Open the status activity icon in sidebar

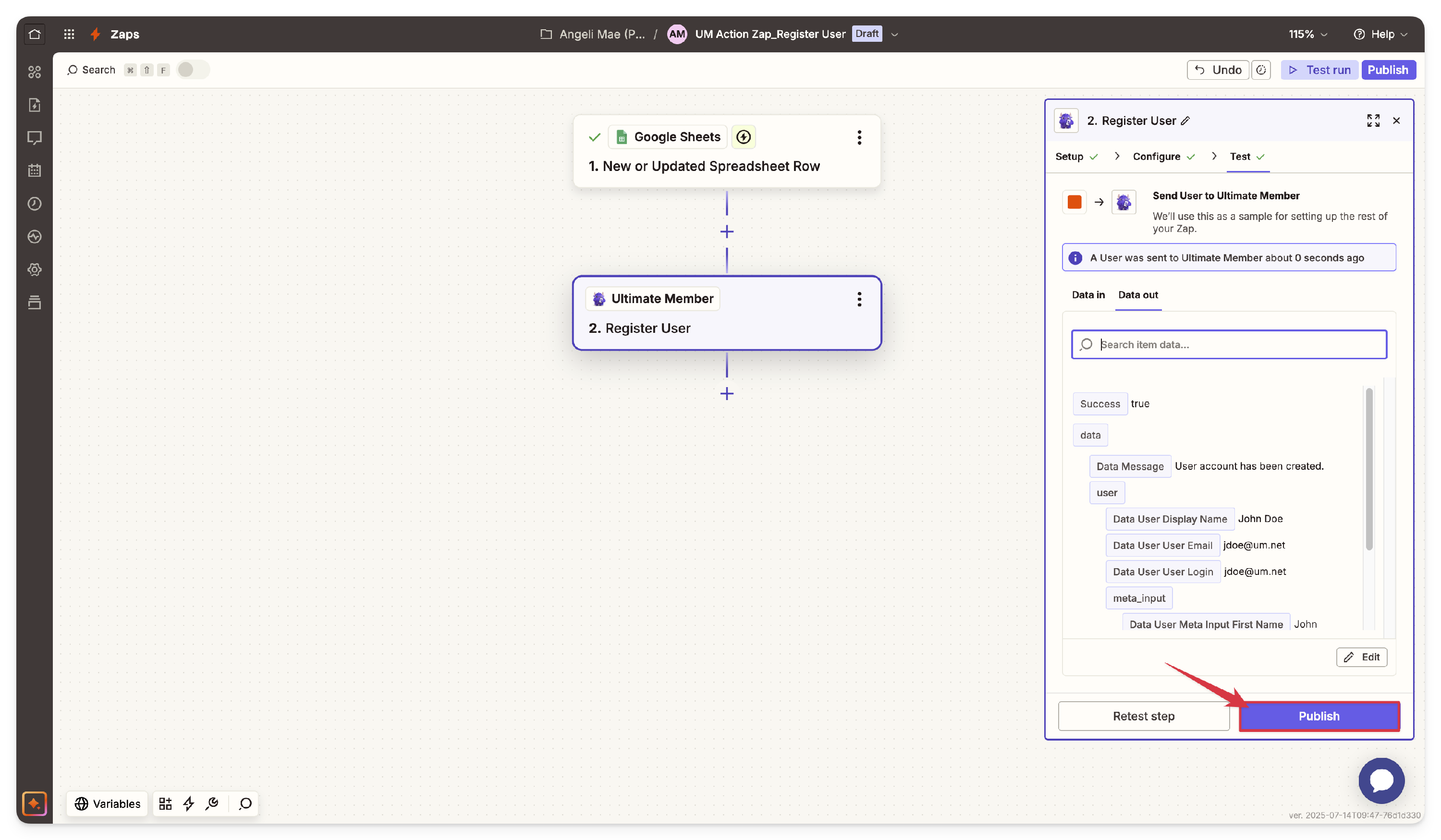pos(34,237)
